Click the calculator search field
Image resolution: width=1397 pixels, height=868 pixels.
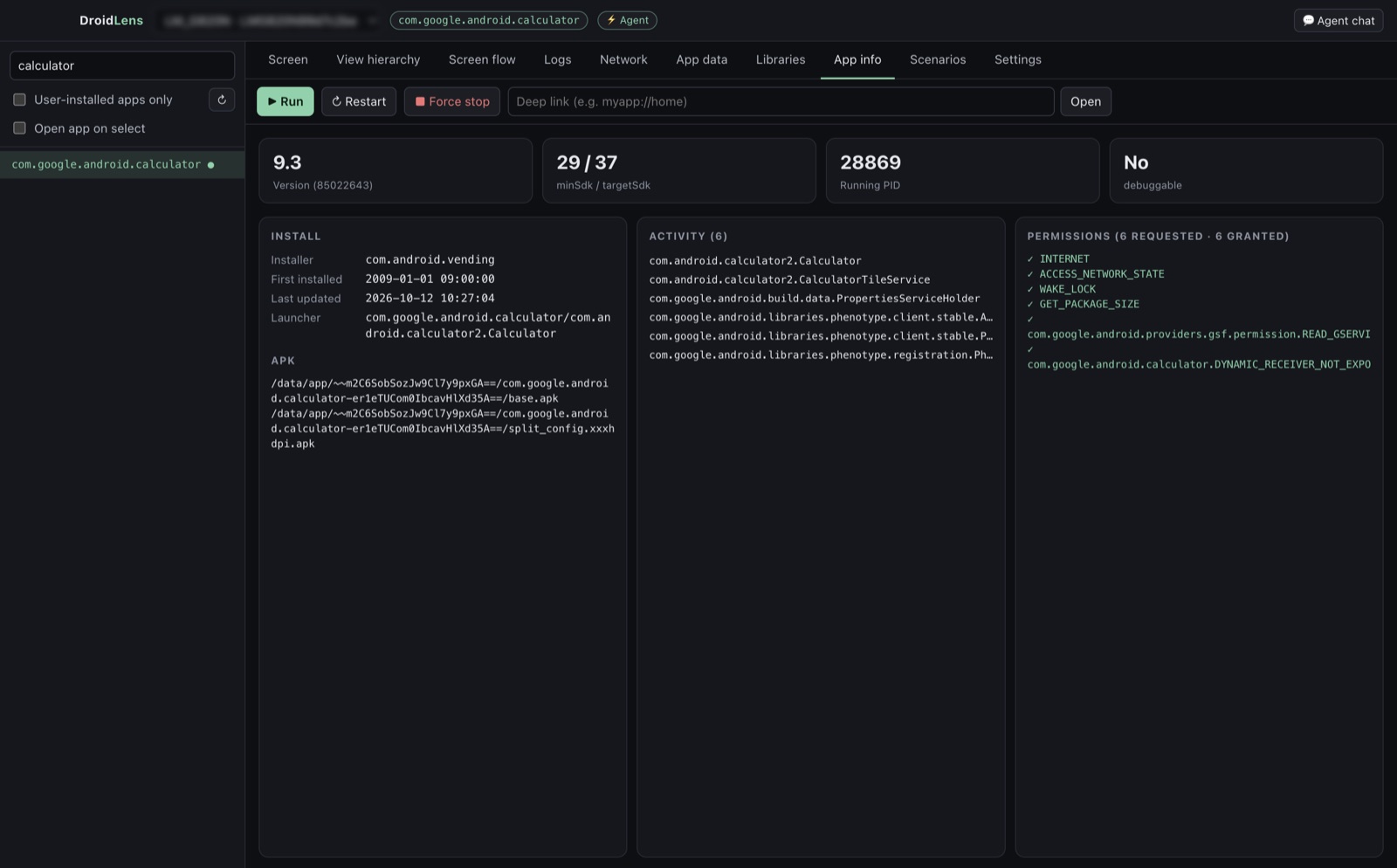(x=122, y=65)
